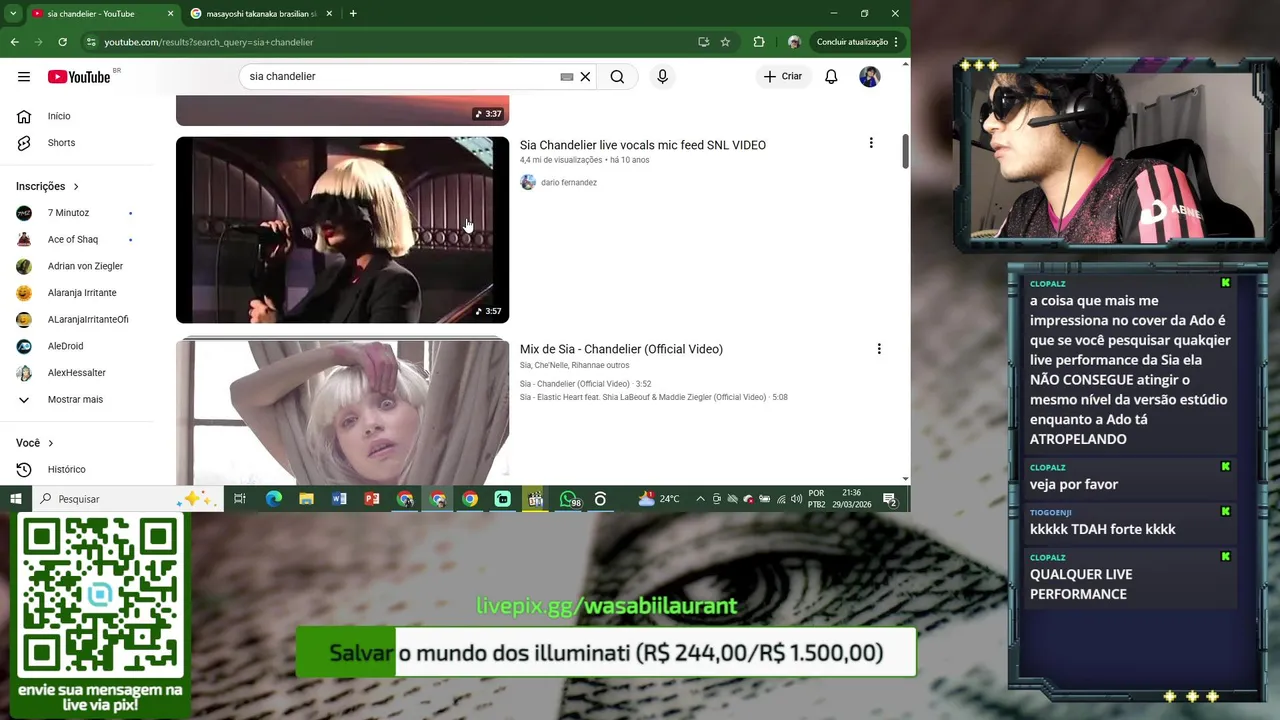Click Elastic Heart playlist entry text
This screenshot has height=720, width=1280.
[654, 398]
